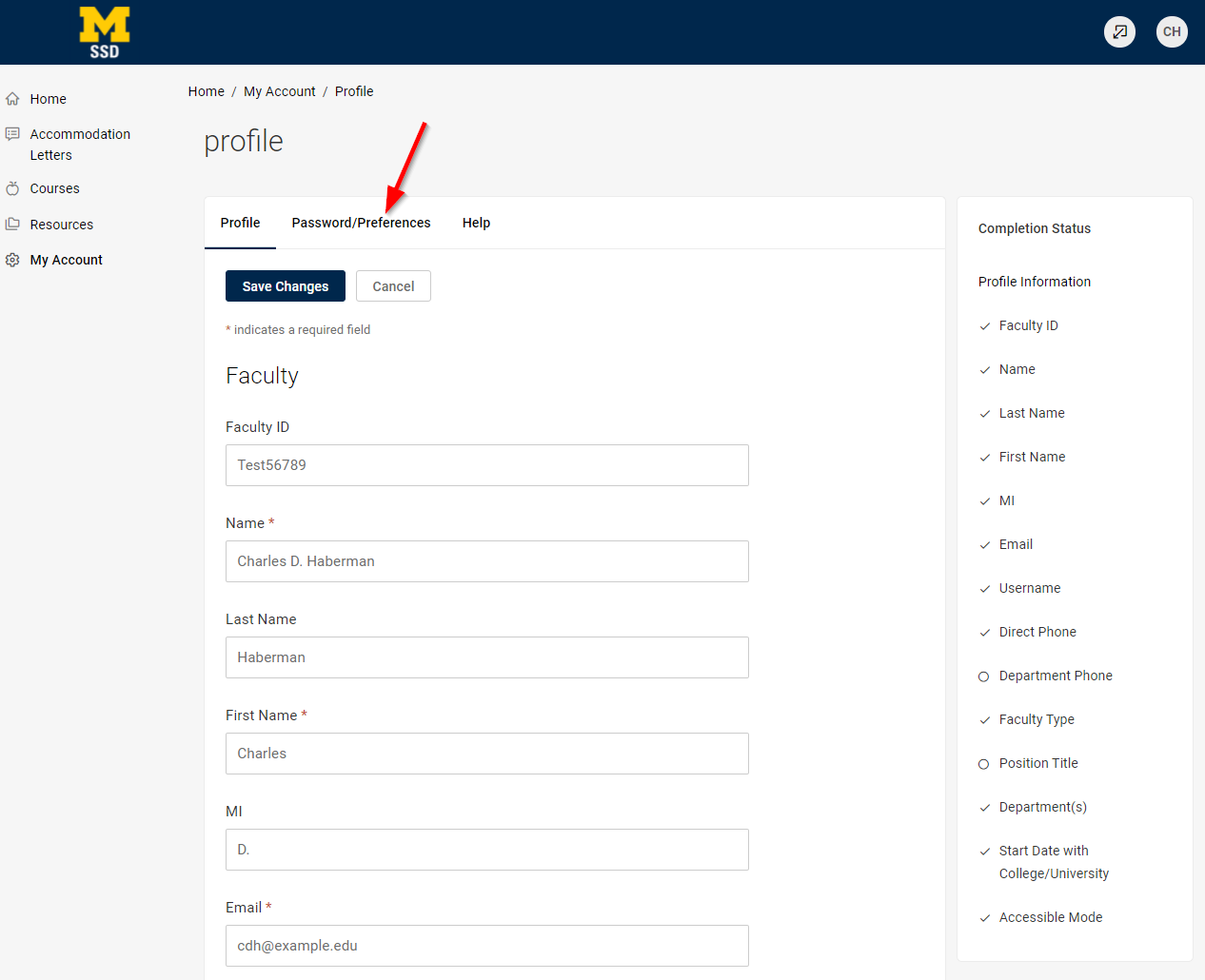Click inside the Email input field
Screen dimensions: 1205x980
(x=486, y=945)
